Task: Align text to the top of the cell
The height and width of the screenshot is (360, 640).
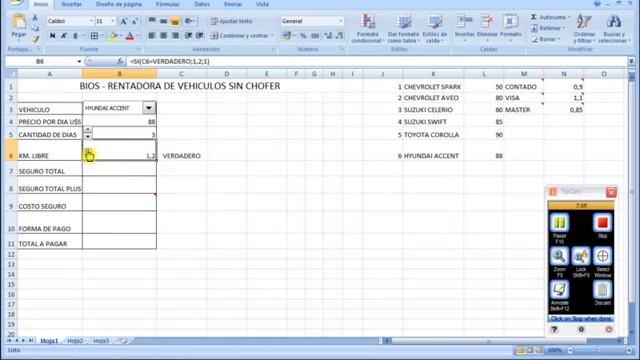Action: point(152,21)
